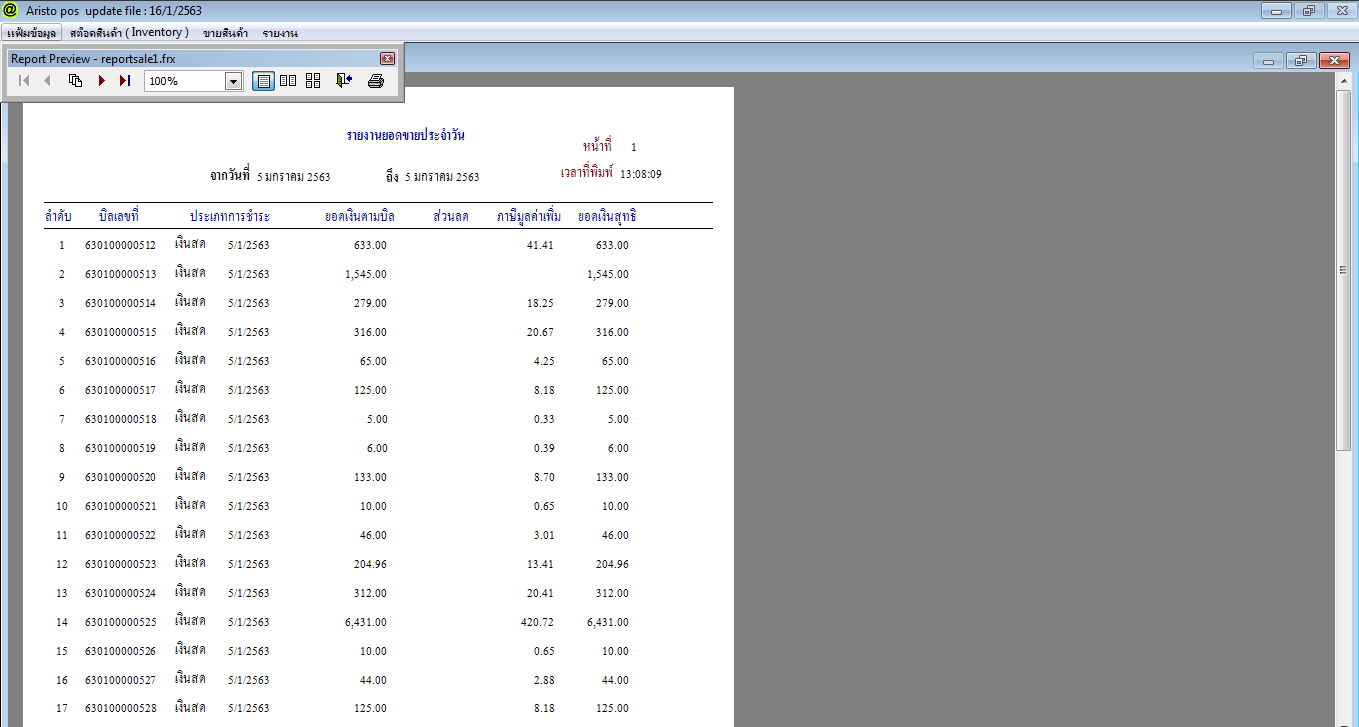Click VAT value 2.88
The height and width of the screenshot is (727, 1359).
point(543,680)
